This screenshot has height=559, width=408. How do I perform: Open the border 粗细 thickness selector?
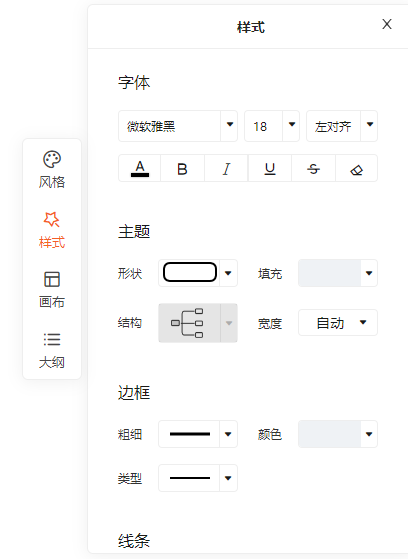point(198,434)
